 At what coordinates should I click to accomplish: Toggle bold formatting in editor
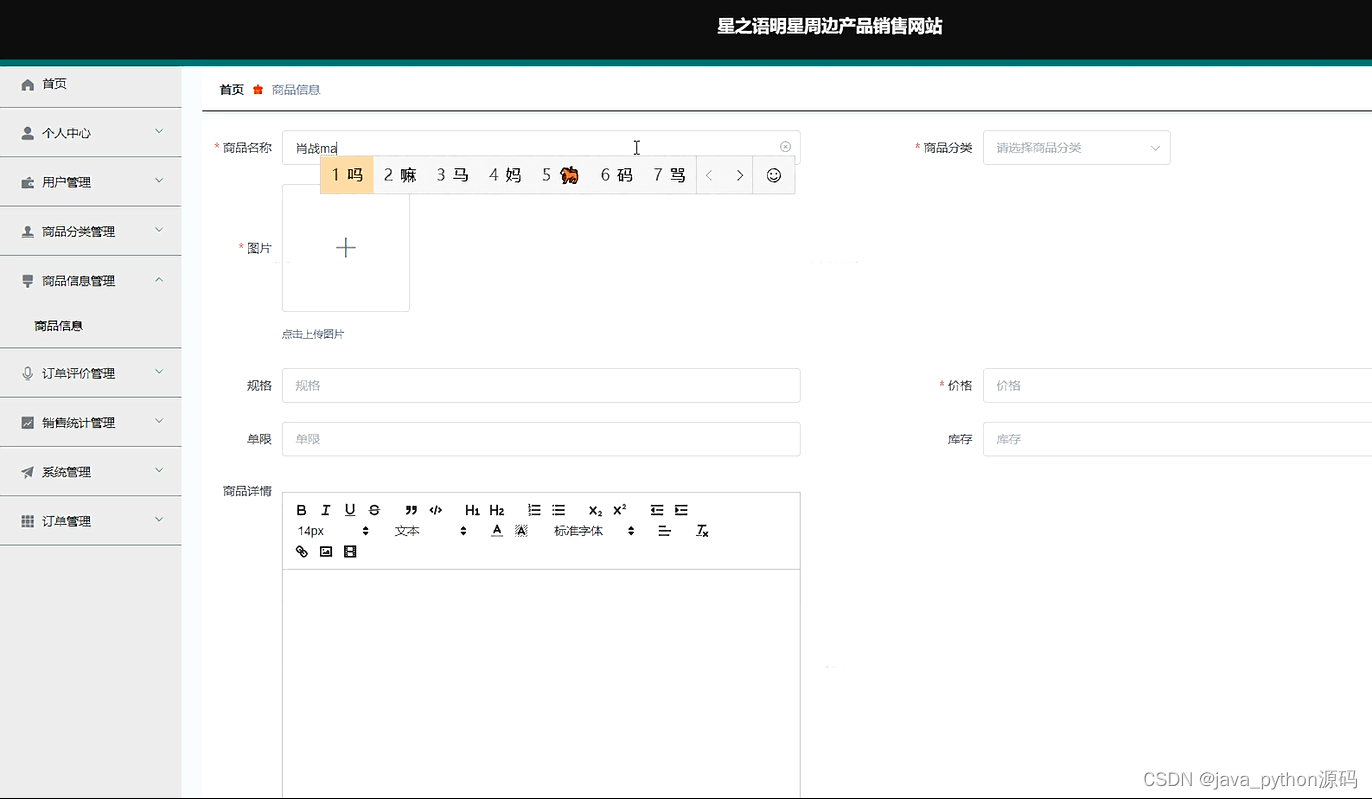coord(302,510)
